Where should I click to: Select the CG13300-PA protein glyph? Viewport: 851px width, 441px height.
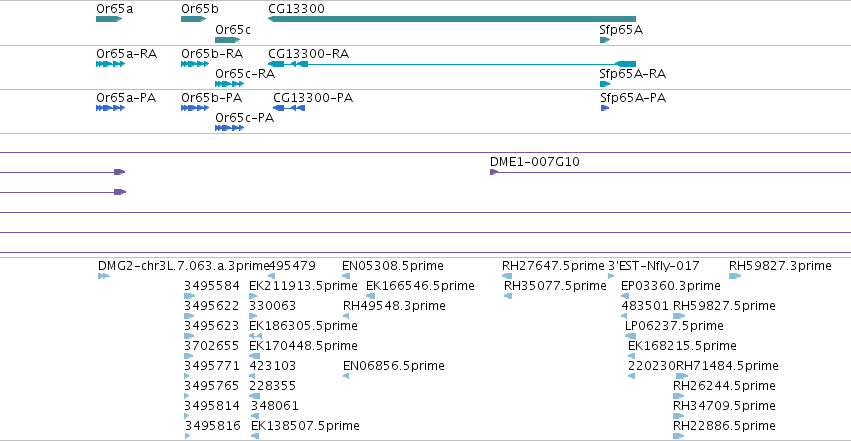(x=289, y=108)
